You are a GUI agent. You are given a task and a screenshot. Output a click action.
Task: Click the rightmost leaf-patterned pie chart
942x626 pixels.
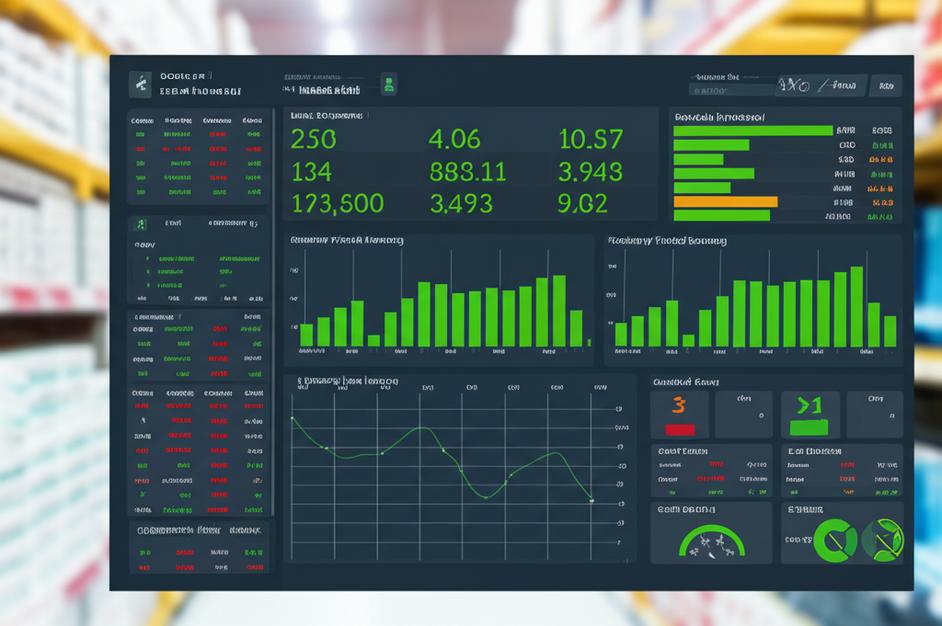[x=882, y=540]
